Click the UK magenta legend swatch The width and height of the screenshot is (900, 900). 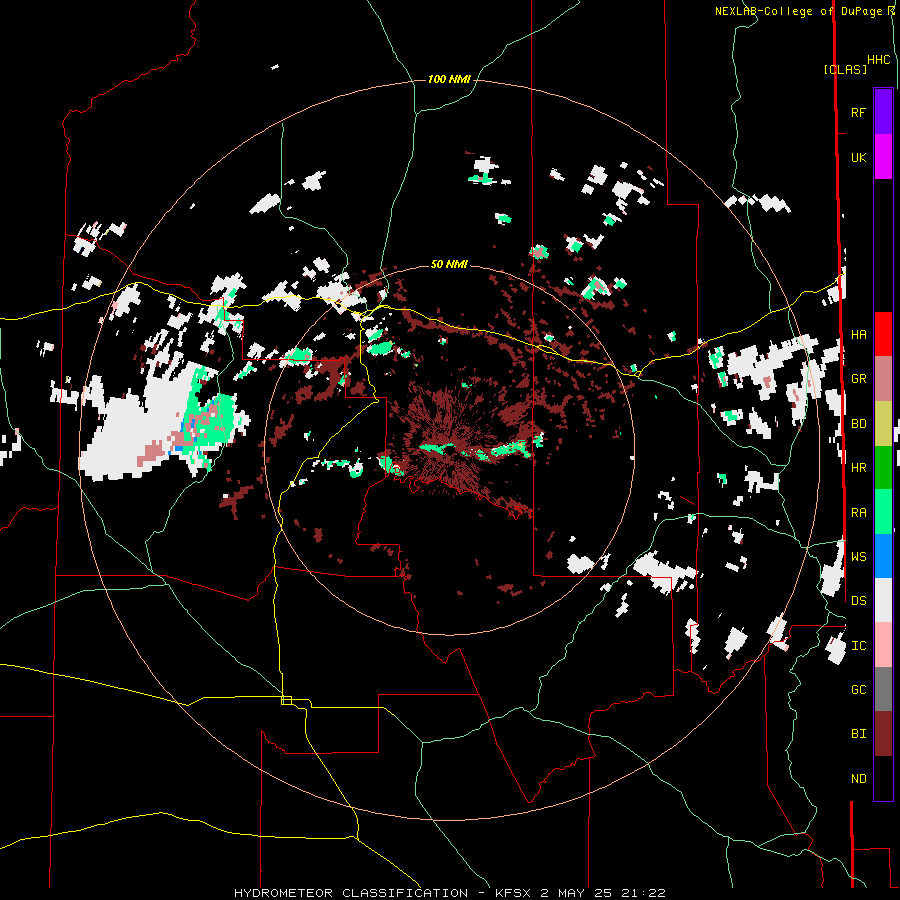883,157
